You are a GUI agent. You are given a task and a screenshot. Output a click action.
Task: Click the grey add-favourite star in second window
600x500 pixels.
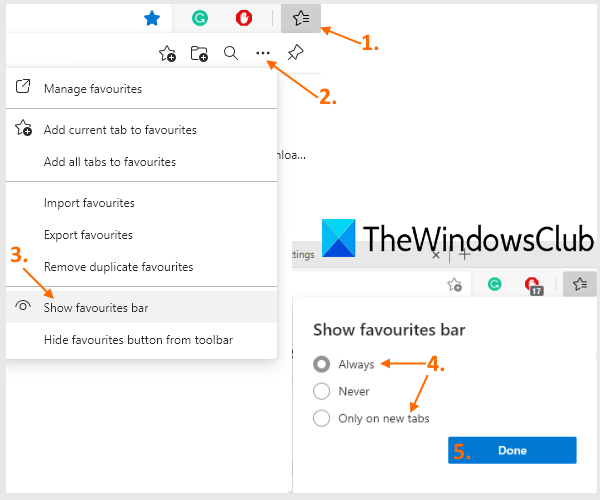tap(455, 284)
